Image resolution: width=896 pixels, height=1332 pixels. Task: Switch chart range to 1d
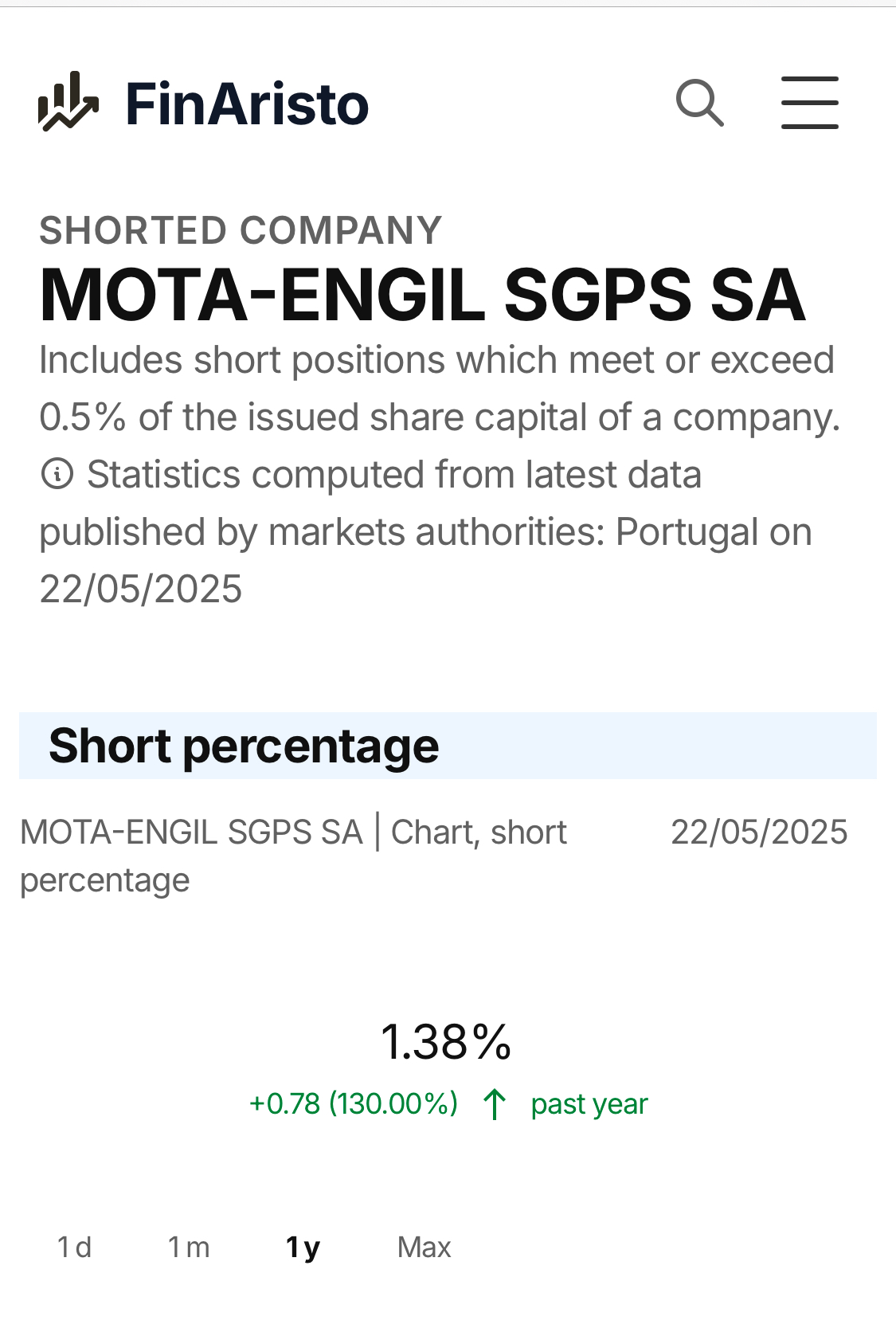tap(74, 1247)
